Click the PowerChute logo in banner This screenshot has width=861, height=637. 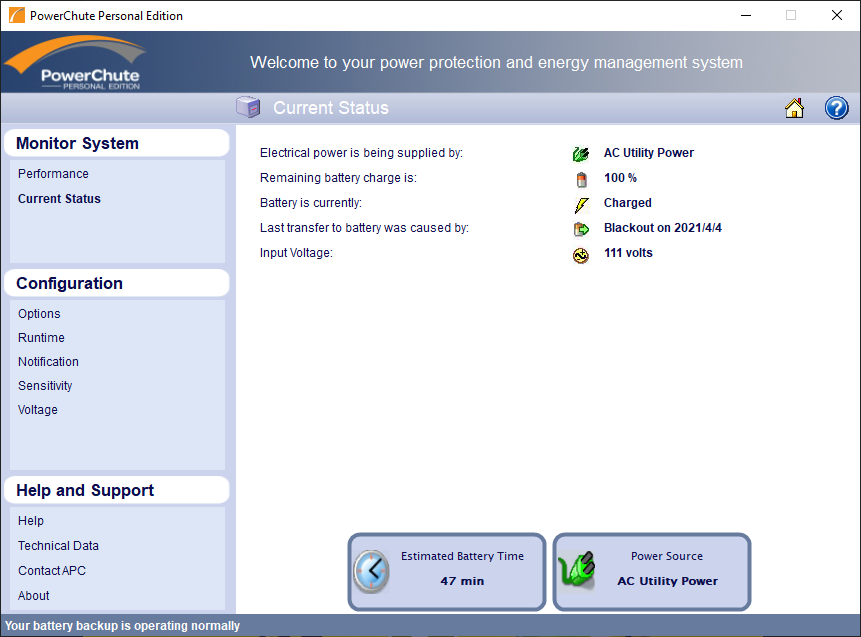tap(75, 63)
